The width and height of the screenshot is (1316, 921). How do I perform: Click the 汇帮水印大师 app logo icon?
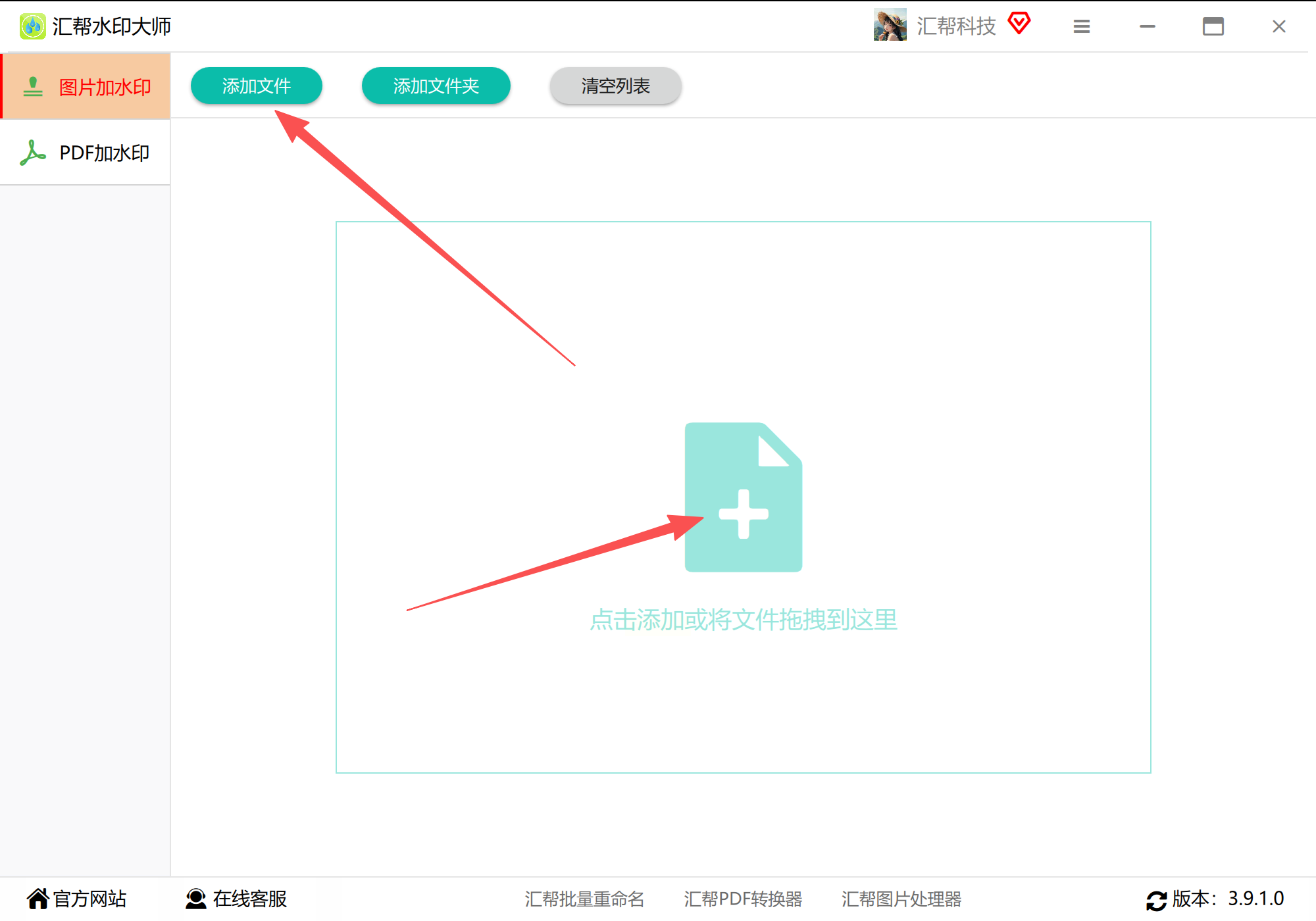click(32, 26)
